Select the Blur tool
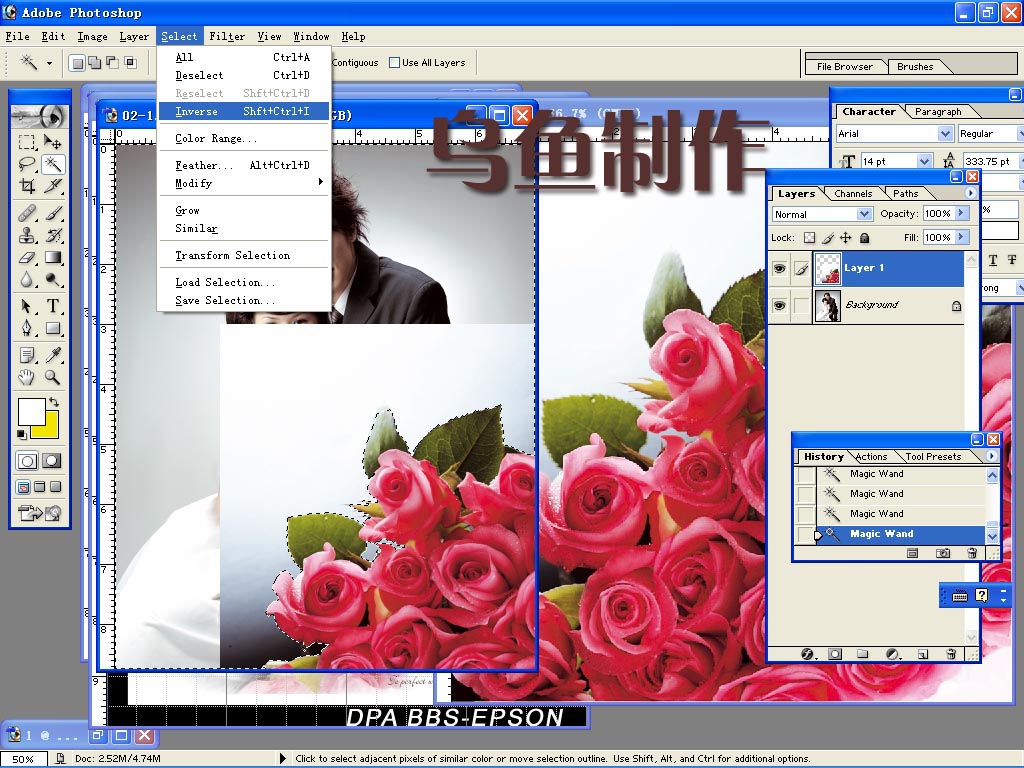 (27, 280)
